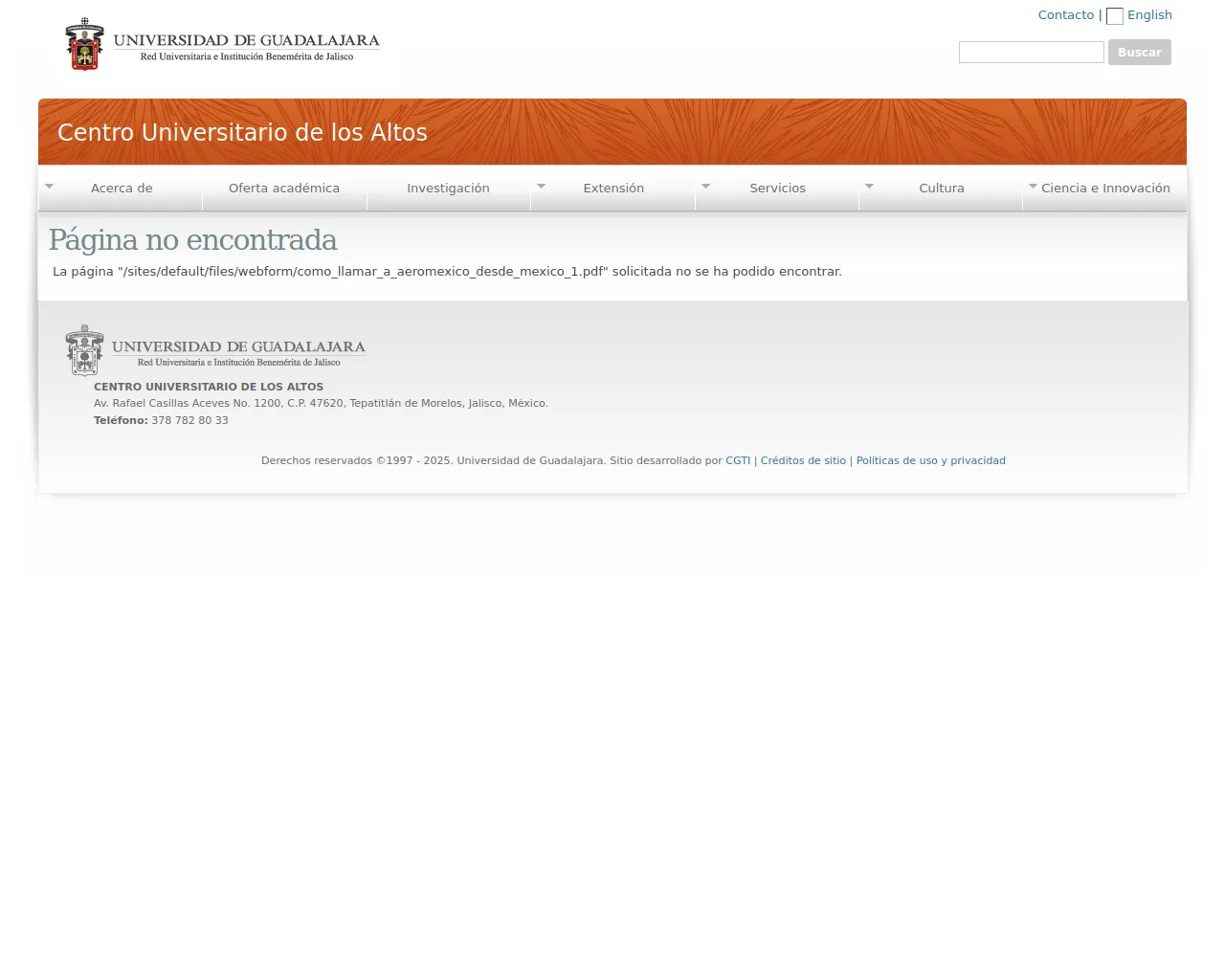Open the Investigación menu item
Image resolution: width=1225 pixels, height=980 pixels.
448,189
